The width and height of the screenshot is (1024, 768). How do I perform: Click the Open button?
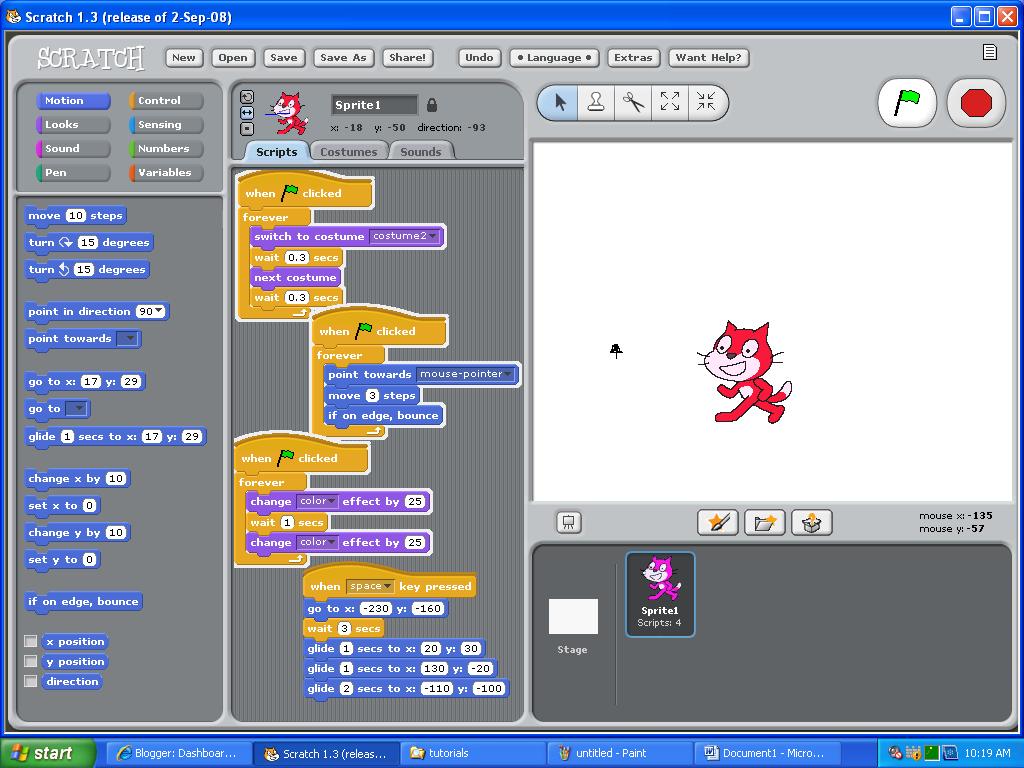tap(233, 57)
